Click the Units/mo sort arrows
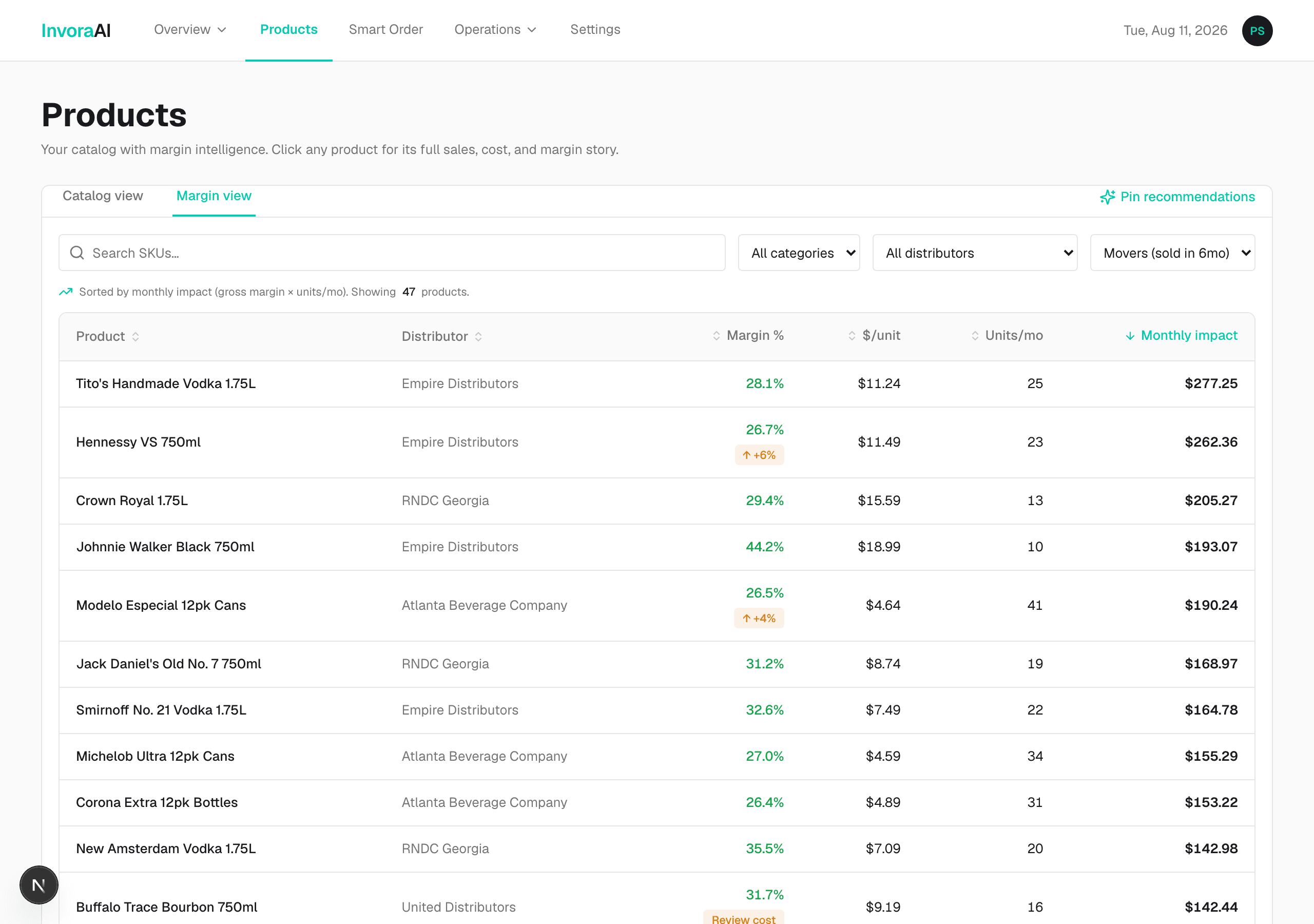 coord(975,336)
